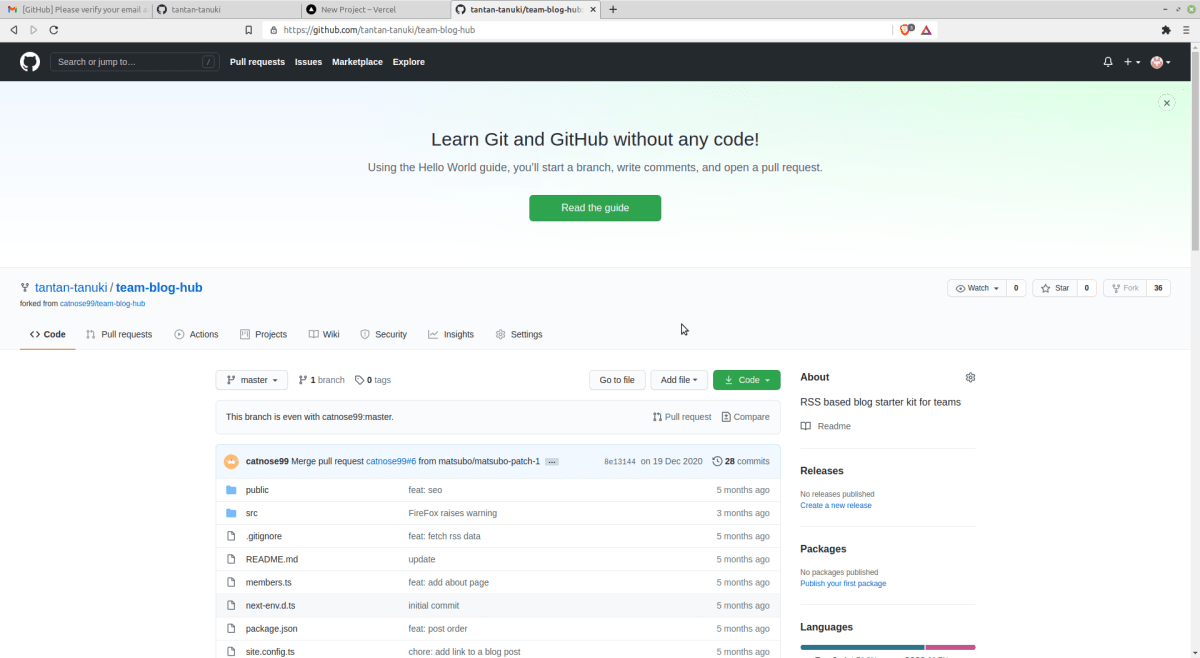The width and height of the screenshot is (1200, 658).
Task: Open Pull requests in top navigation
Action: [x=257, y=62]
